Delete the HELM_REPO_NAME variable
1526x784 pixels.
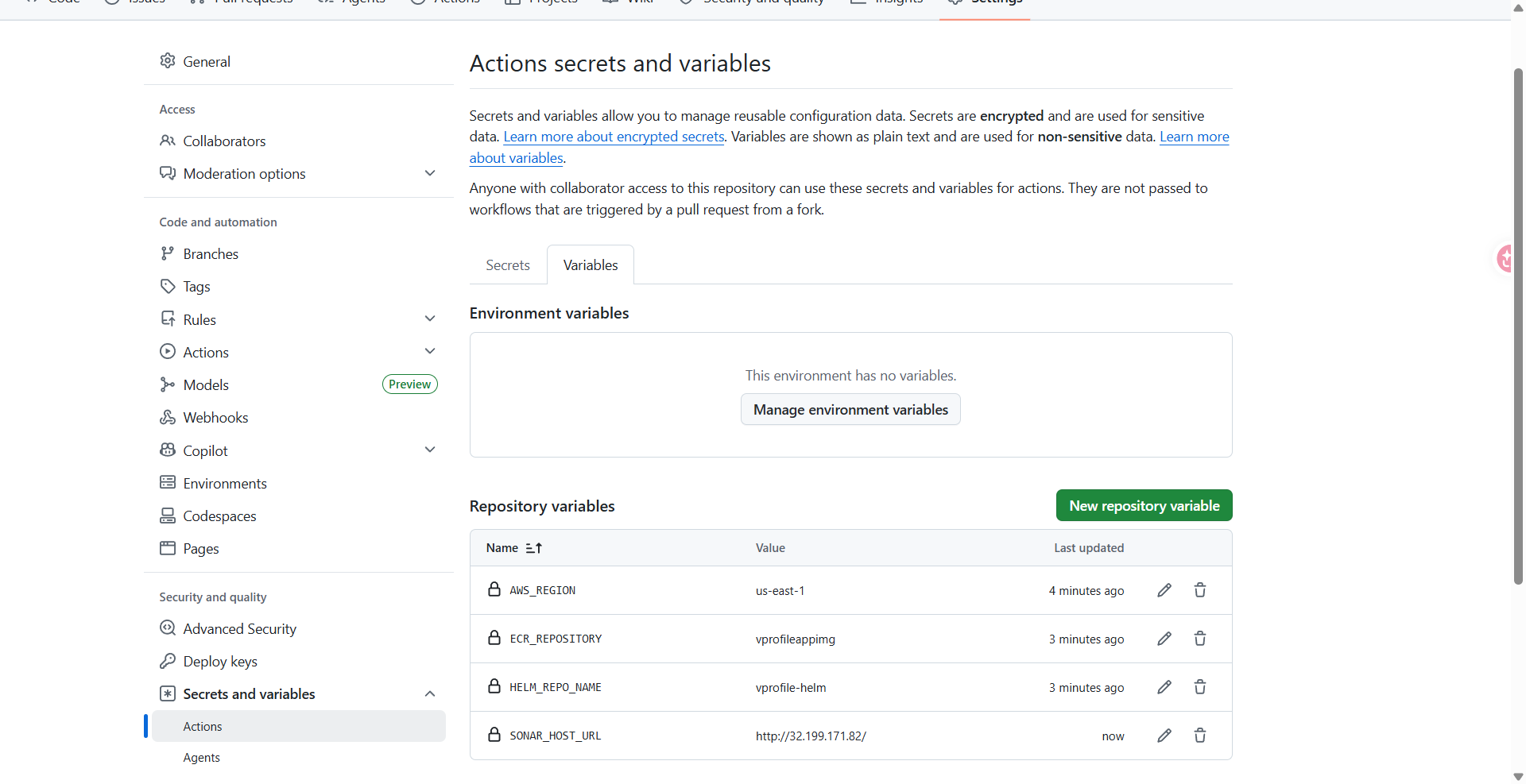tap(1200, 687)
